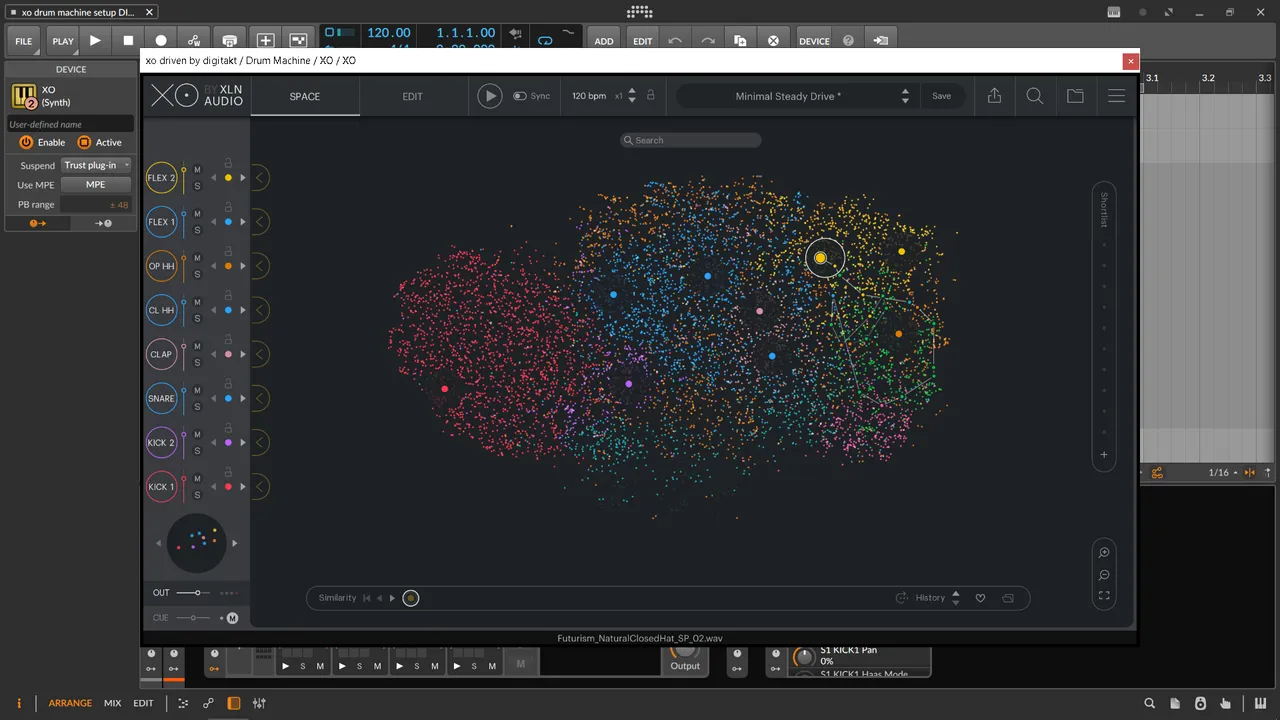Enable the arranger loop toggle
This screenshot has height=720, width=1280.
[x=545, y=41]
